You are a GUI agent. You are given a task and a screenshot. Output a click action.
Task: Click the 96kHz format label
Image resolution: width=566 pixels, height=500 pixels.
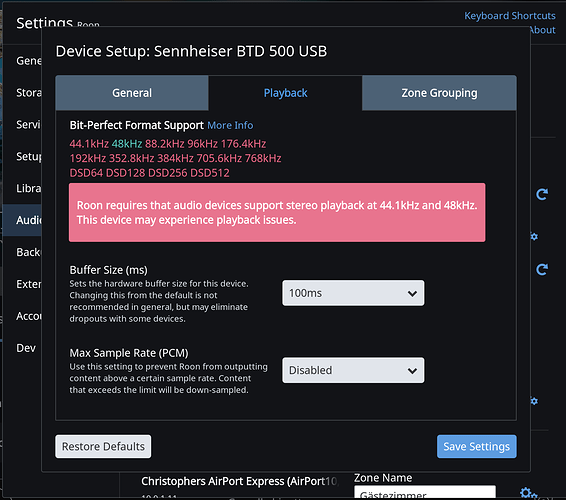coord(203,144)
